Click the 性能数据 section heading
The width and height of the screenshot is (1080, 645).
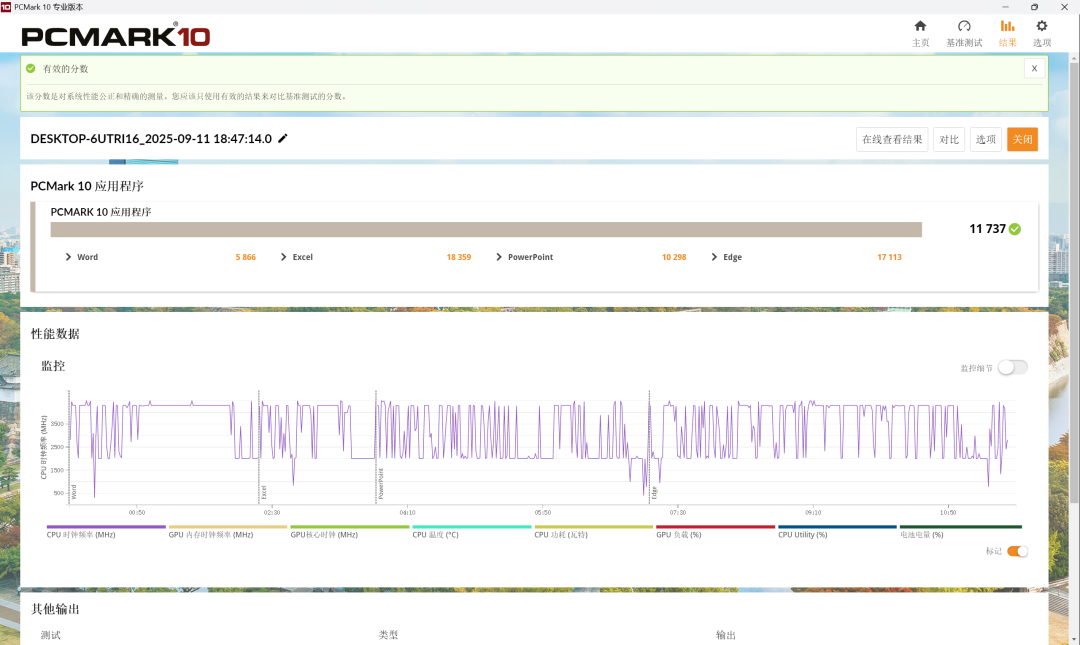click(x=55, y=334)
